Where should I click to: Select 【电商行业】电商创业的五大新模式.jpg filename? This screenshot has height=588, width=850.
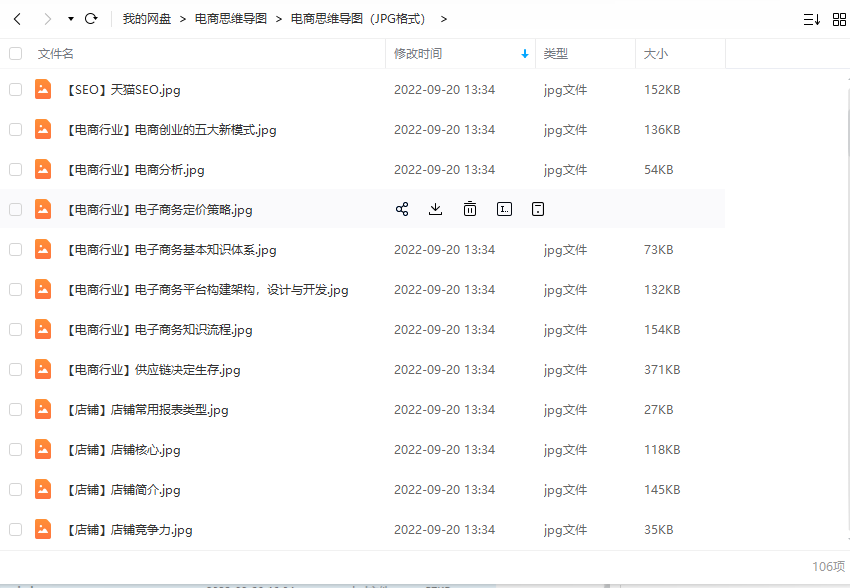(x=170, y=130)
